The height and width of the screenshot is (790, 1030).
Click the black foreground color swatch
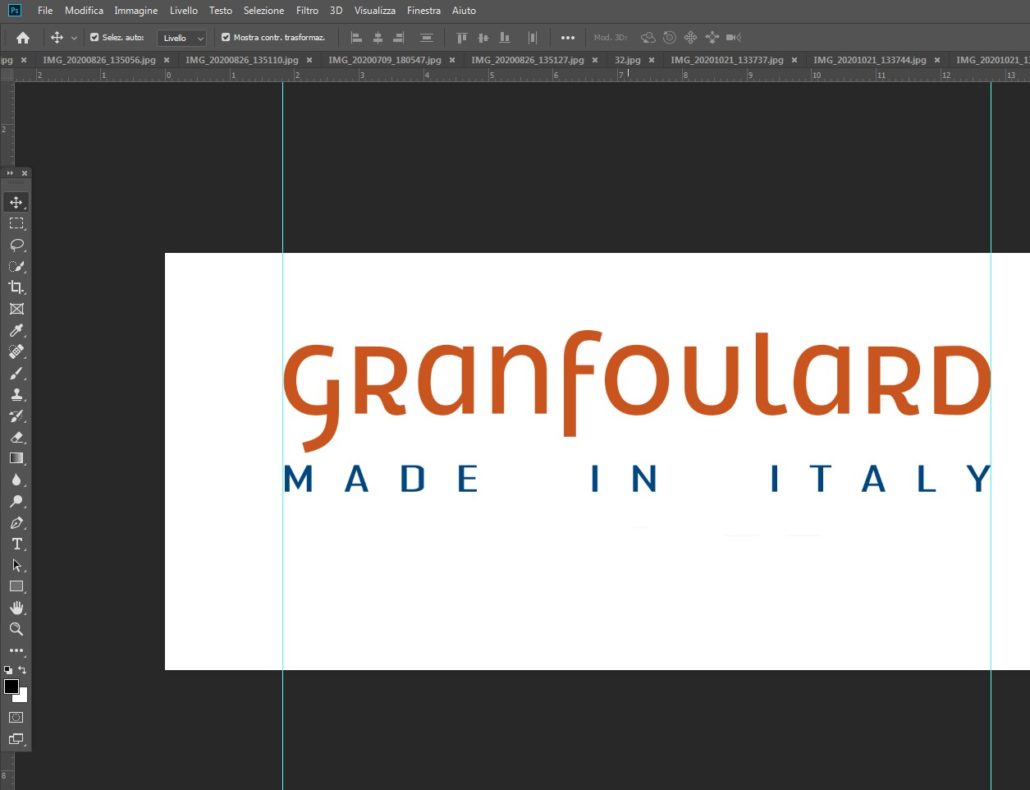(x=12, y=686)
